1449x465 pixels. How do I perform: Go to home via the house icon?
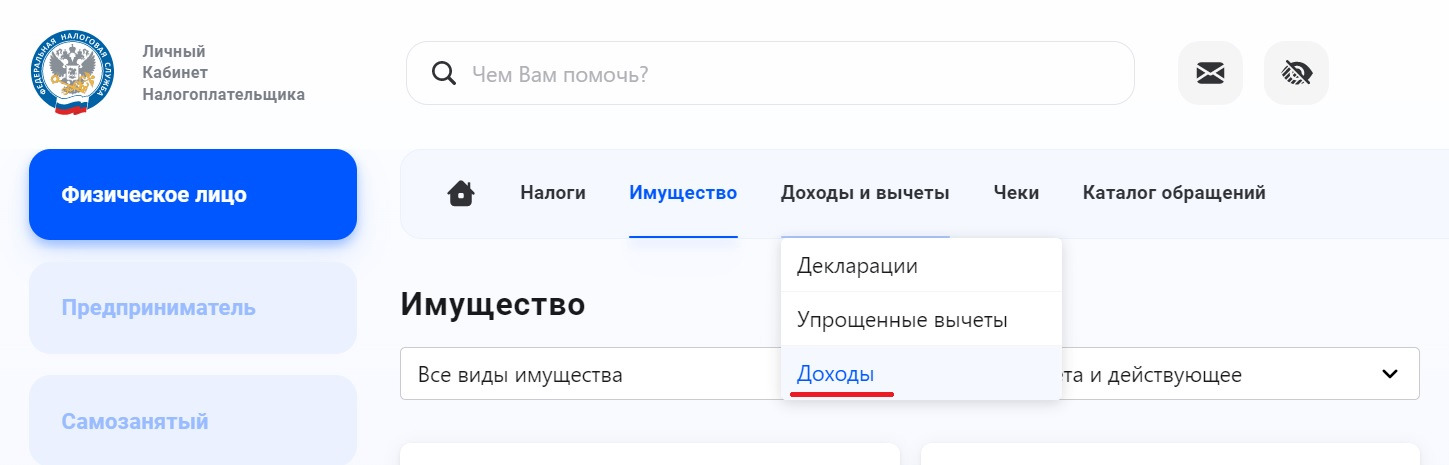click(461, 193)
